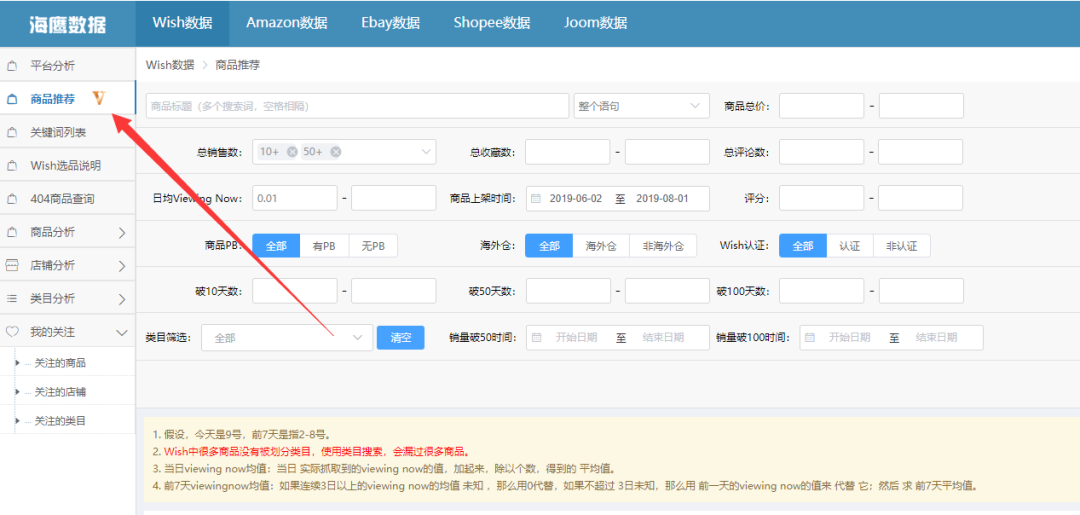Viewport: 1080px width, 515px height.
Task: Click 结束日期 in 销量破100时间
Action: (x=936, y=337)
